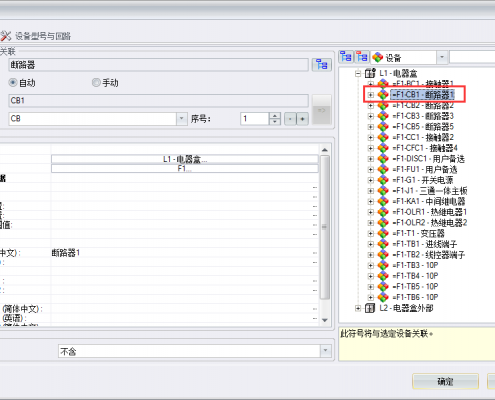This screenshot has width=495, height=400.
Task: Click the L1 - 电器盒 location icon
Action: point(370,73)
